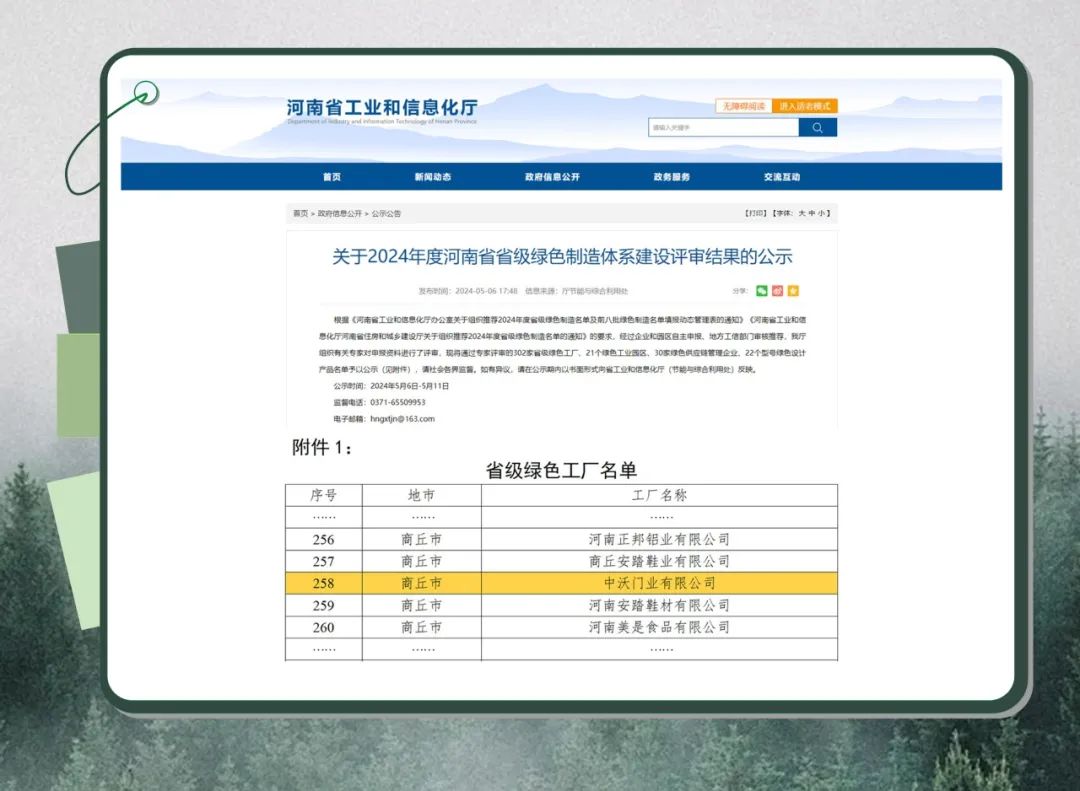Click the factory name 河南正邦铝业有限公司
Image resolution: width=1080 pixels, height=791 pixels.
point(659,540)
